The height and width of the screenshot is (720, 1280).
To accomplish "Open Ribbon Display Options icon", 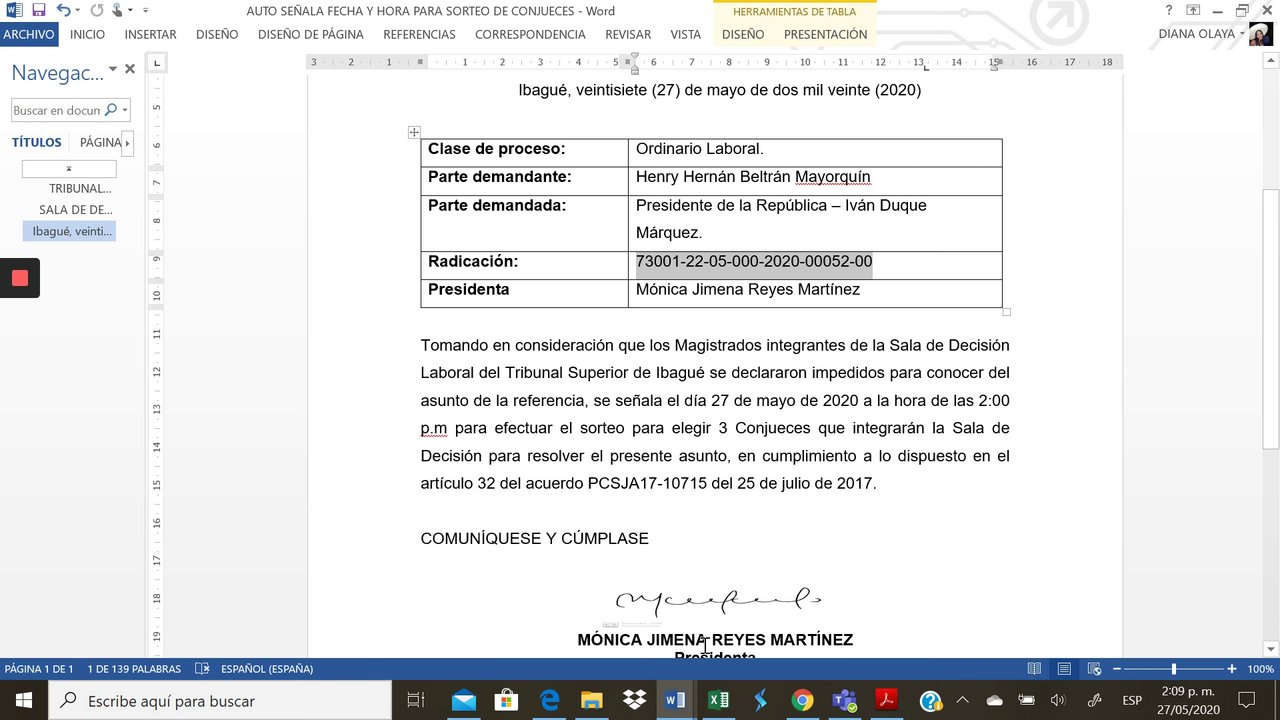I will [1193, 10].
